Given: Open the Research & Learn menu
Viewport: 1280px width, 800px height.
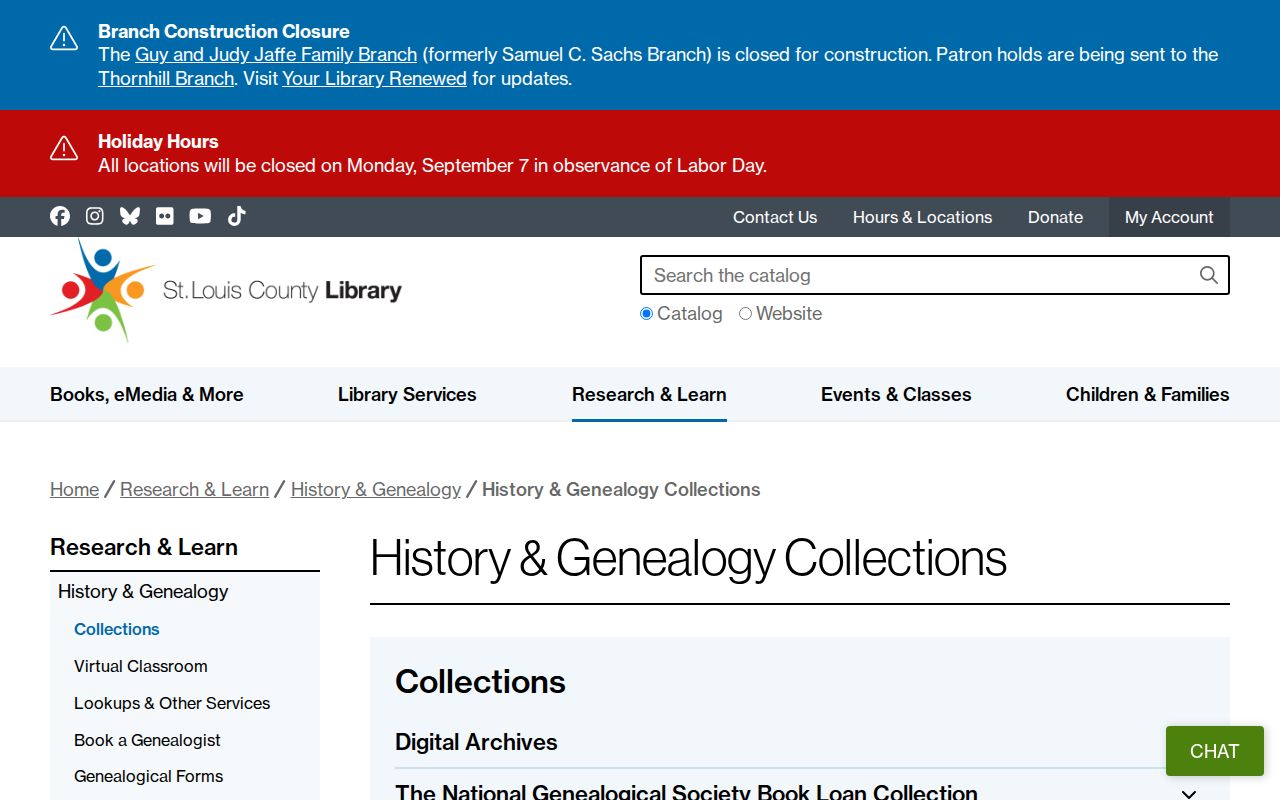Looking at the screenshot, I should (649, 394).
